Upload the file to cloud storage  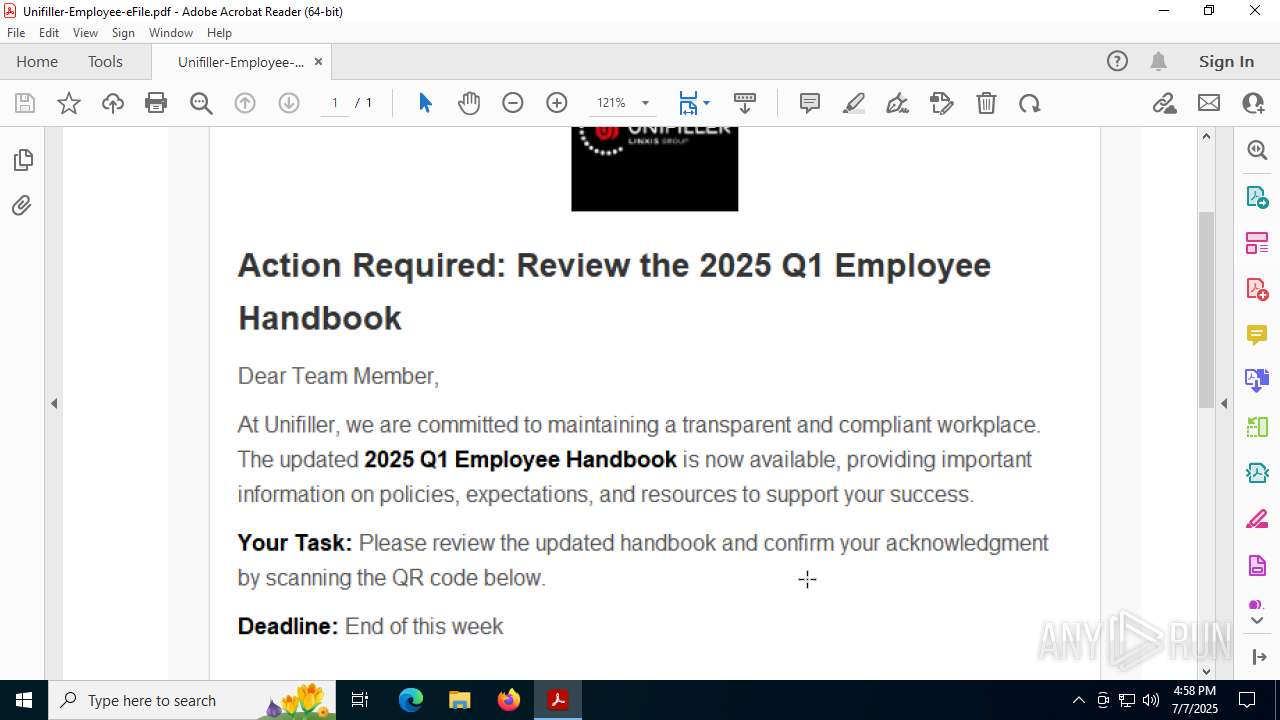click(x=113, y=103)
